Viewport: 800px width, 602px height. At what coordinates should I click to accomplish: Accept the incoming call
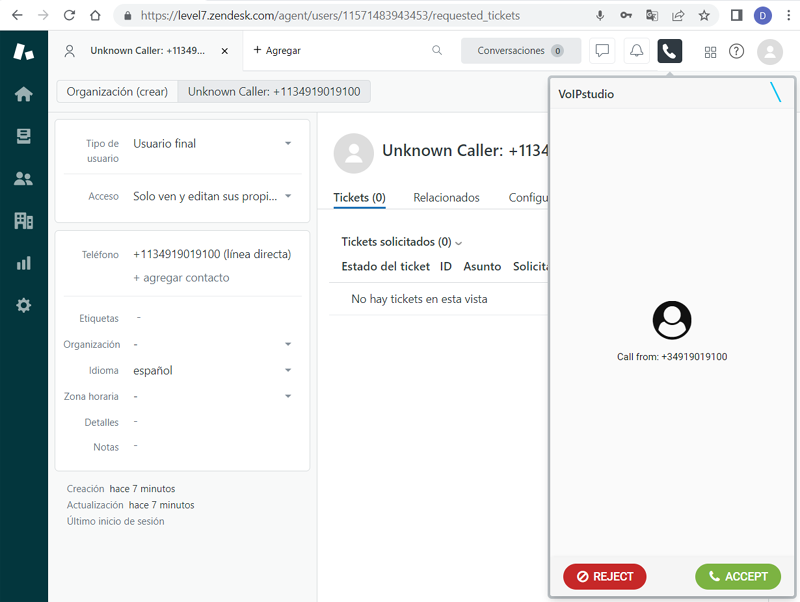pos(738,576)
